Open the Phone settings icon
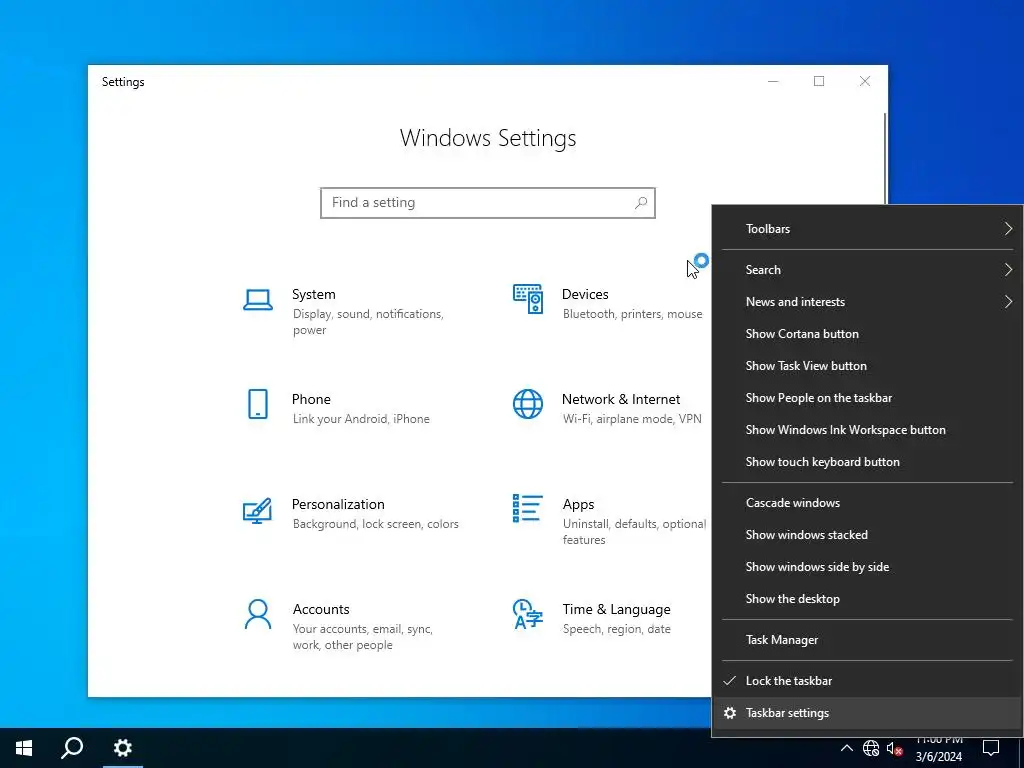 (258, 404)
